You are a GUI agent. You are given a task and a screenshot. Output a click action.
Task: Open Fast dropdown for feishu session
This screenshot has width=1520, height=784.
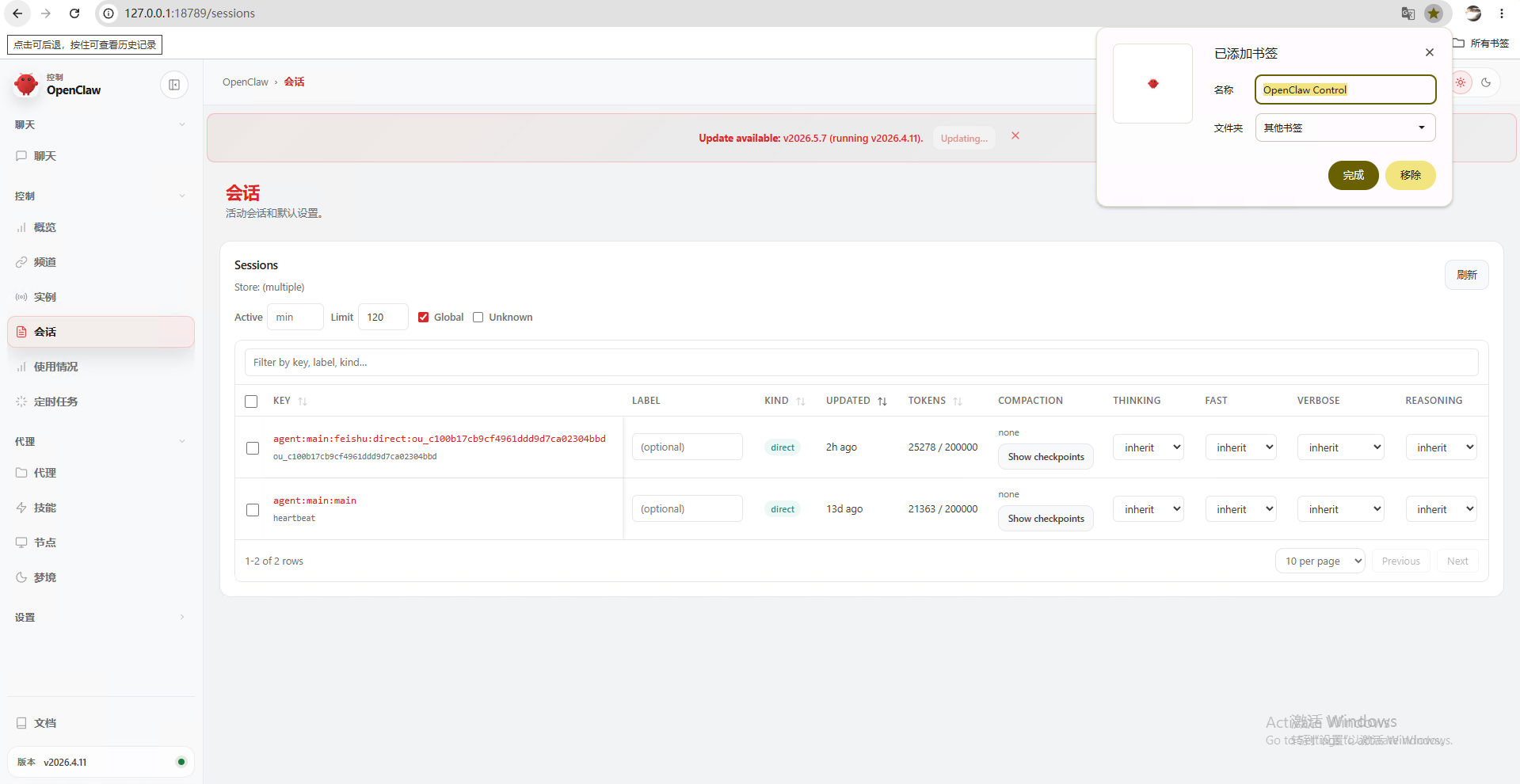pyautogui.click(x=1240, y=447)
